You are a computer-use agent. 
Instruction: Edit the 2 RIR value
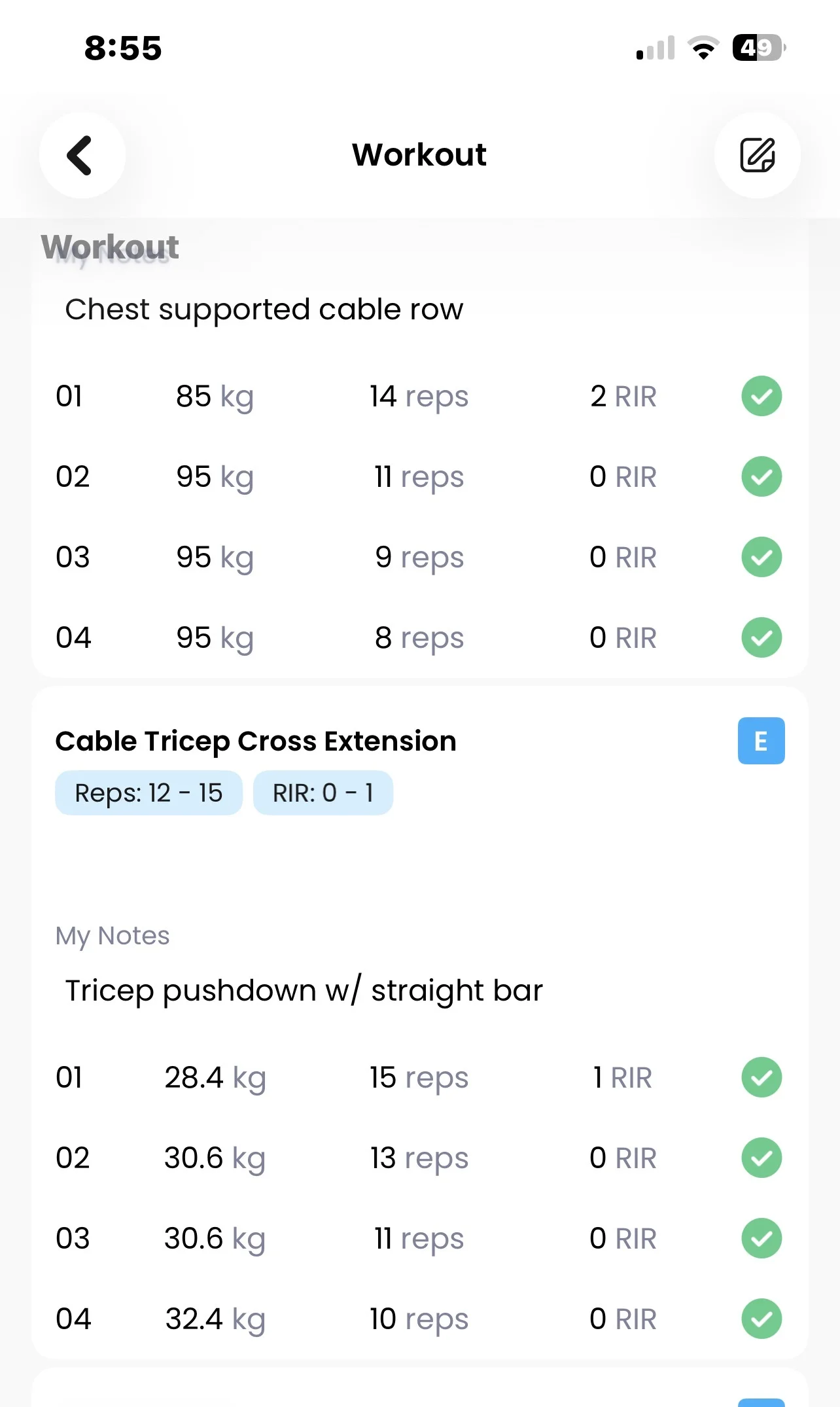(x=623, y=397)
